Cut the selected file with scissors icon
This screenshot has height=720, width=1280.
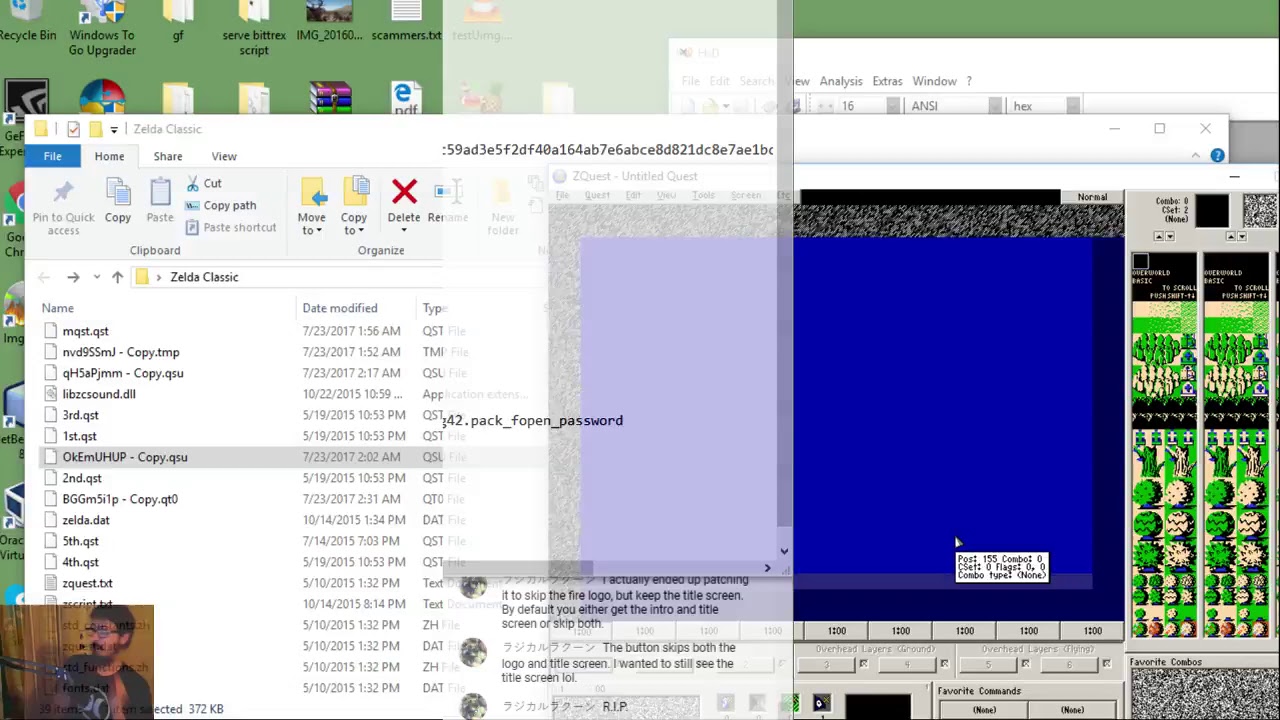(x=205, y=184)
